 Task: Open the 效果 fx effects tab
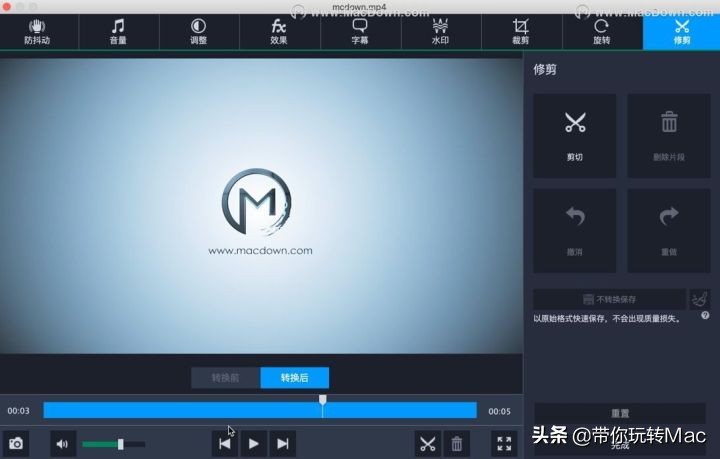click(x=279, y=32)
